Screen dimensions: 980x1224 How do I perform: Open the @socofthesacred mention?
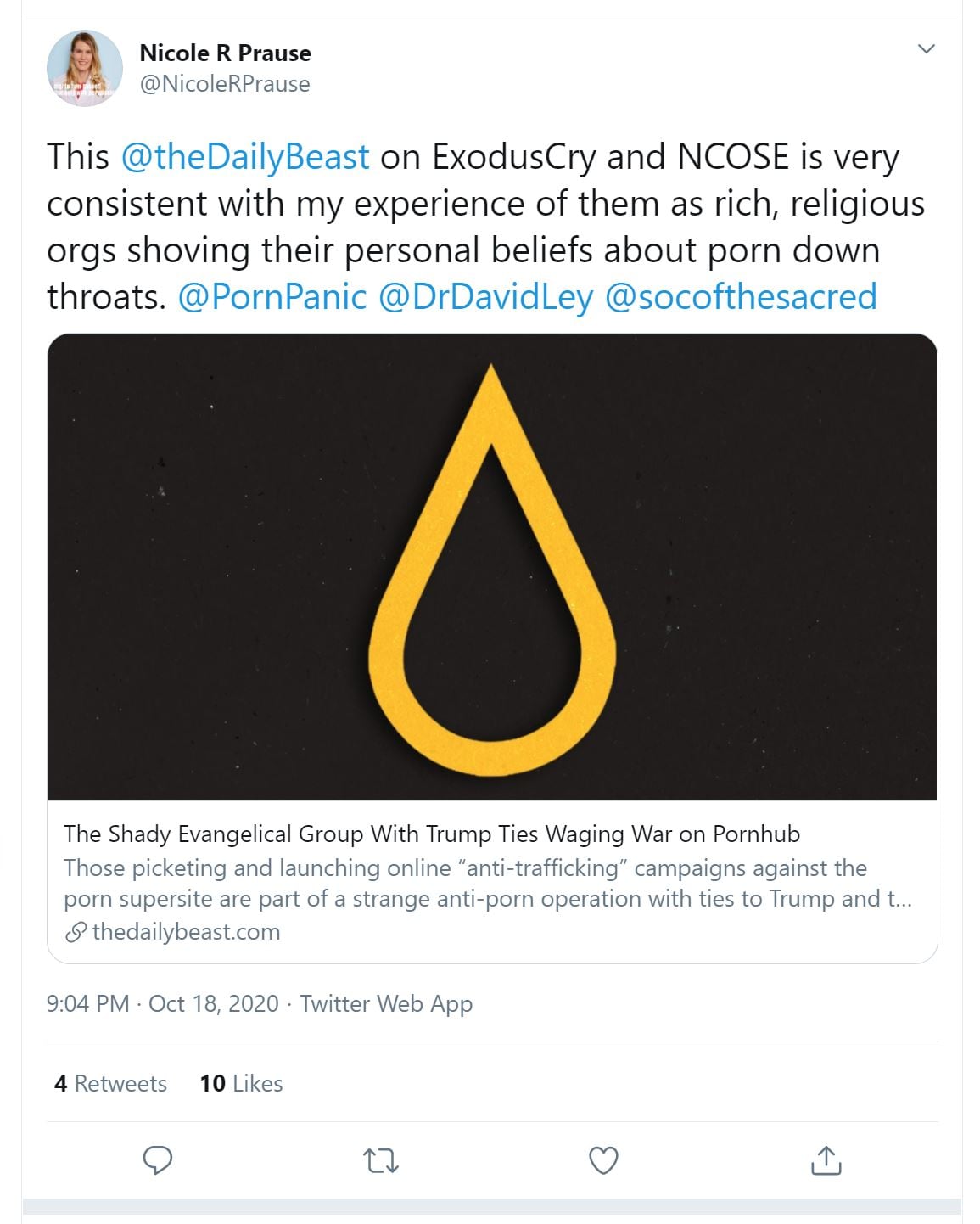tap(741, 297)
